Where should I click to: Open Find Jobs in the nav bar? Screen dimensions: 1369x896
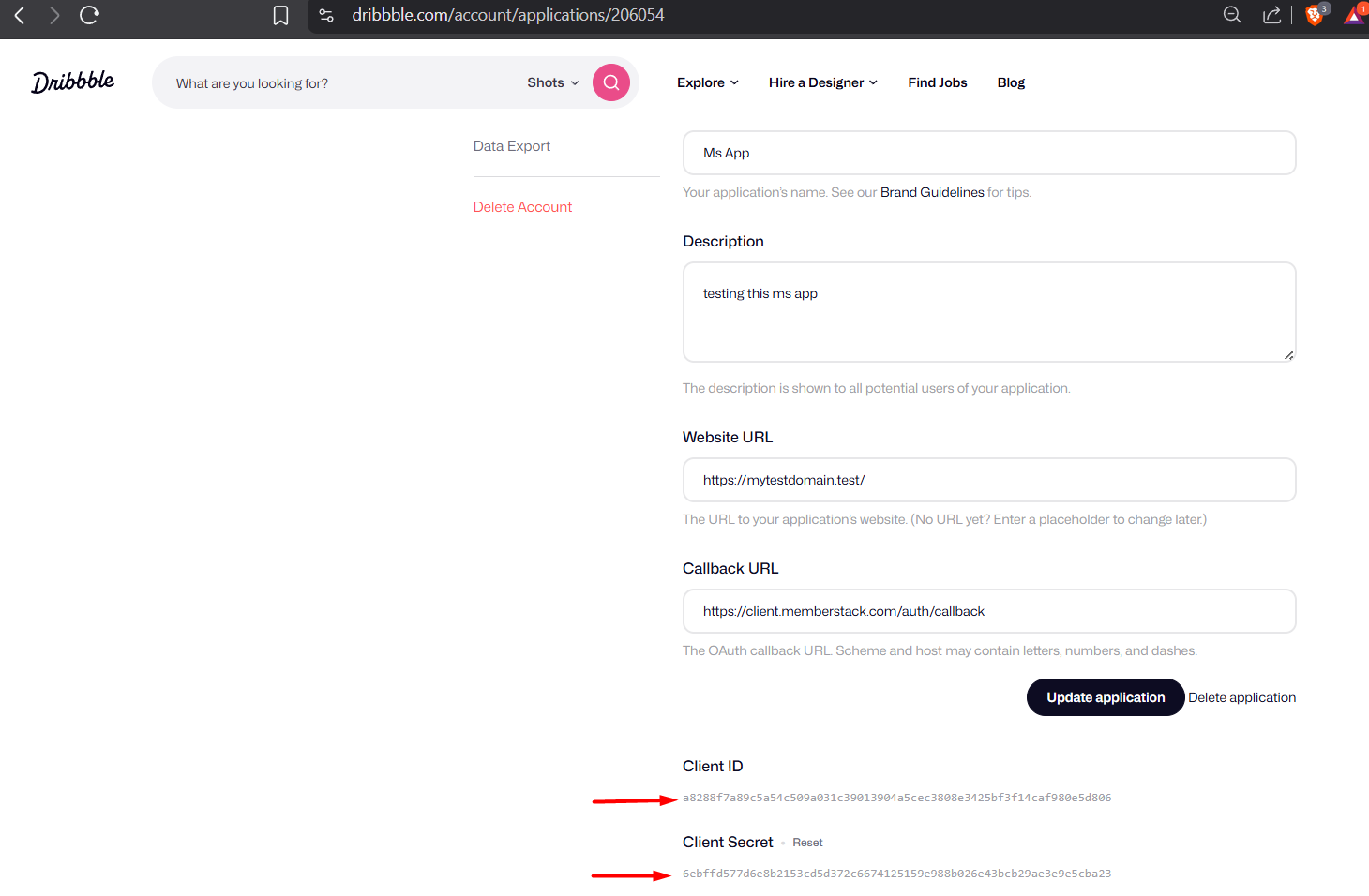tap(938, 82)
